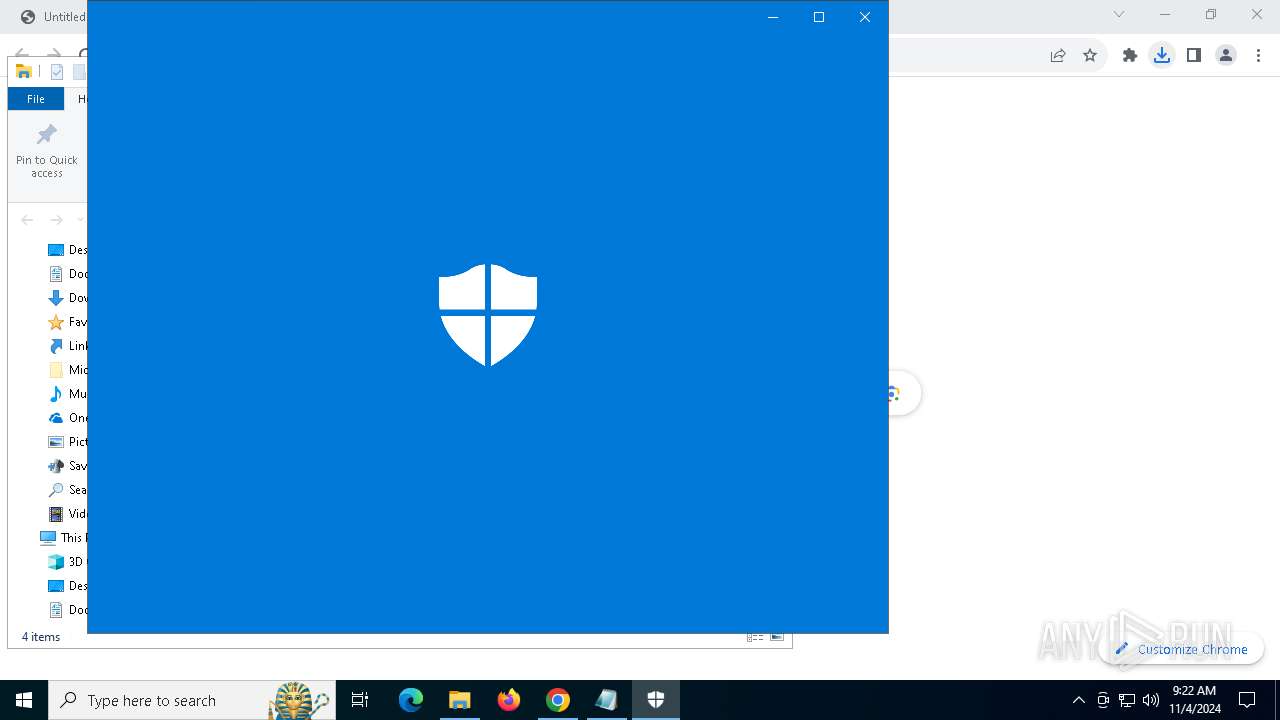Select the Untitled tab in Chrome

52,17
